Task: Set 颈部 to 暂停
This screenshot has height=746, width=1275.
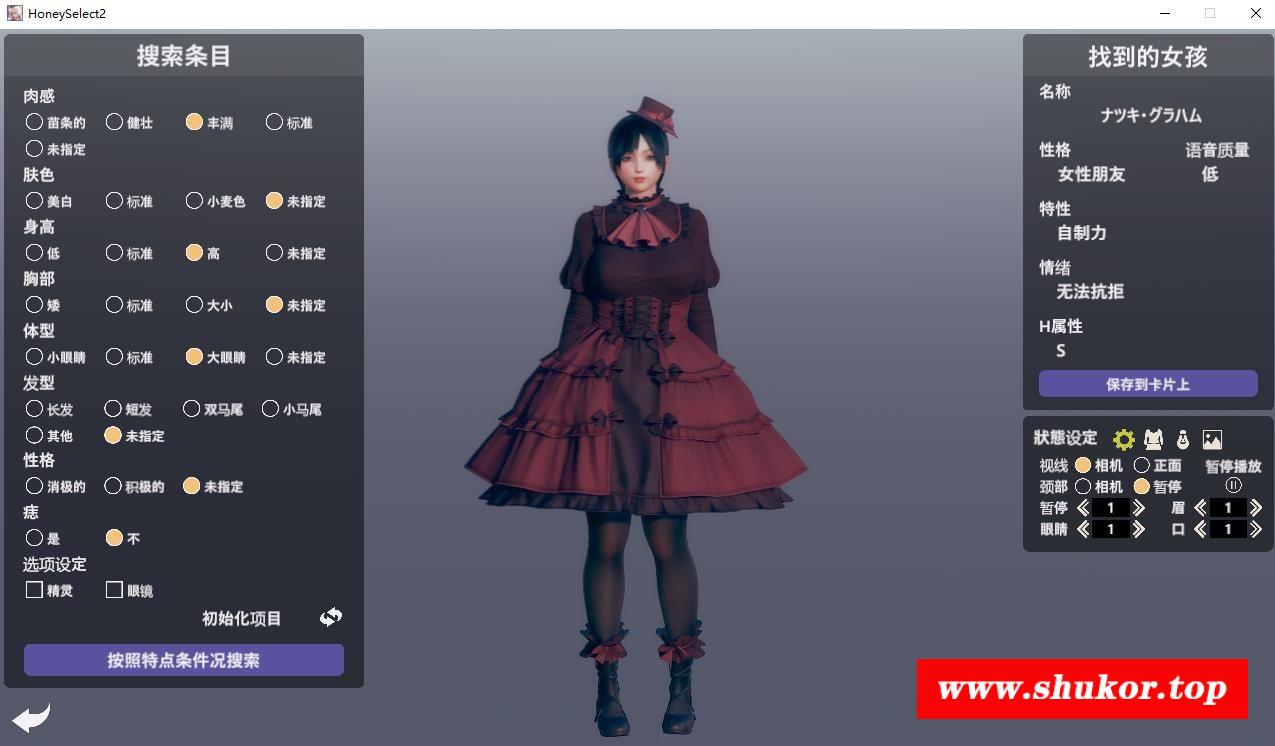Action: 1142,486
